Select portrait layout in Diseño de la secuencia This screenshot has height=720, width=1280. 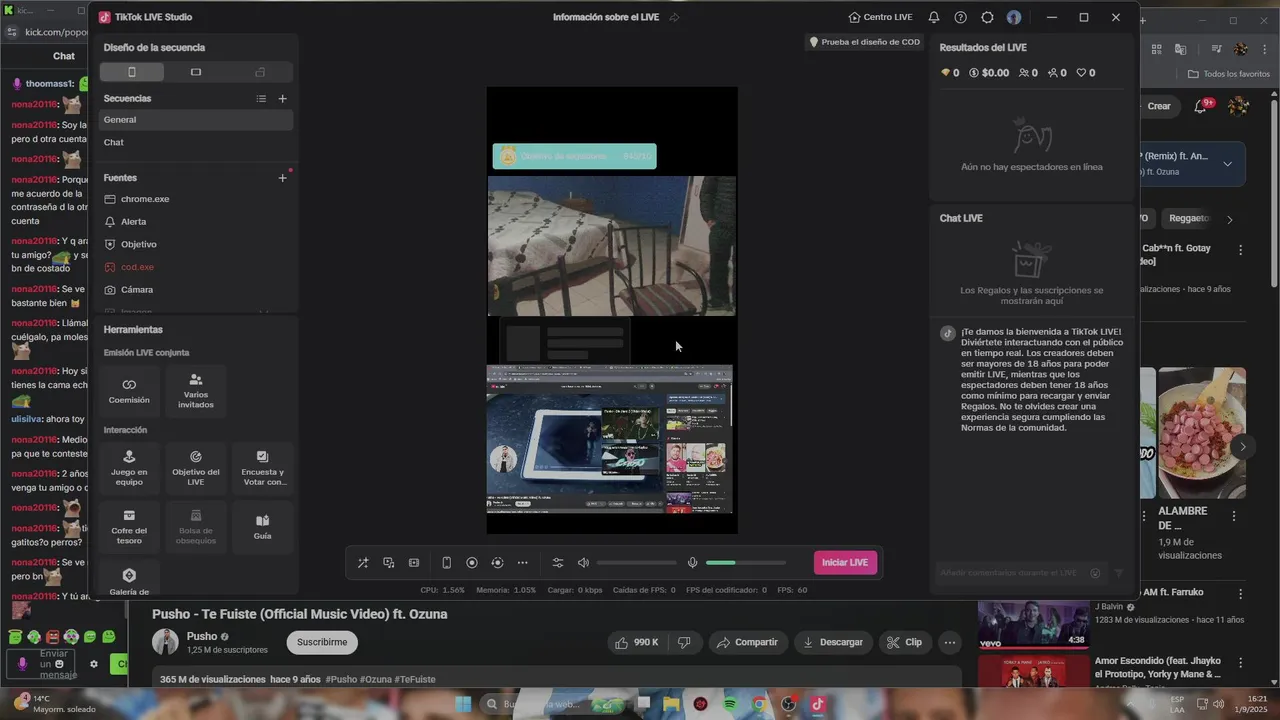131,72
